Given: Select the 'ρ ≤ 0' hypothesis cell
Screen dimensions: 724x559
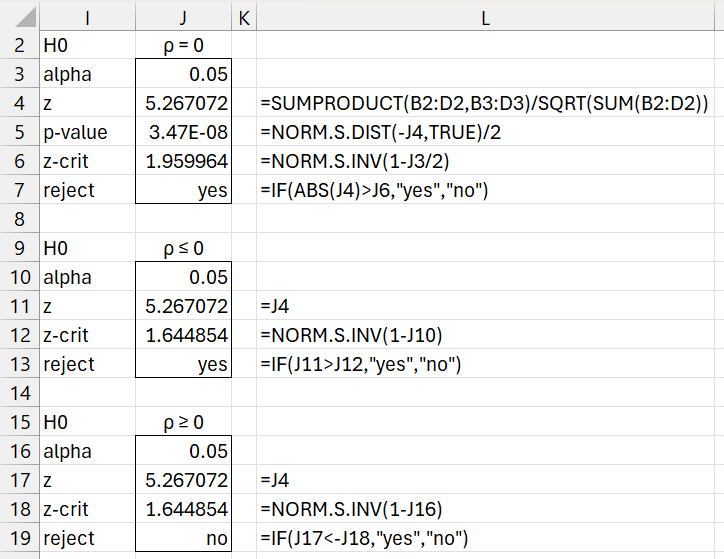Looking at the screenshot, I should pyautogui.click(x=183, y=248).
